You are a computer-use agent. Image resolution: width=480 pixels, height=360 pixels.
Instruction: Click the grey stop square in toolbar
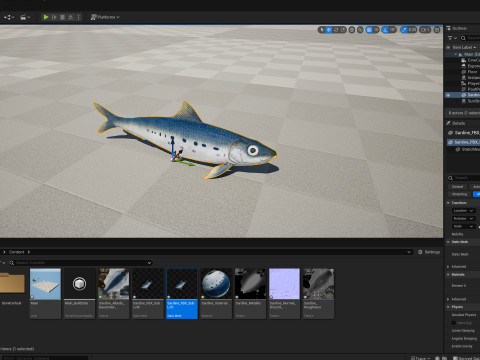pyautogui.click(x=62, y=17)
